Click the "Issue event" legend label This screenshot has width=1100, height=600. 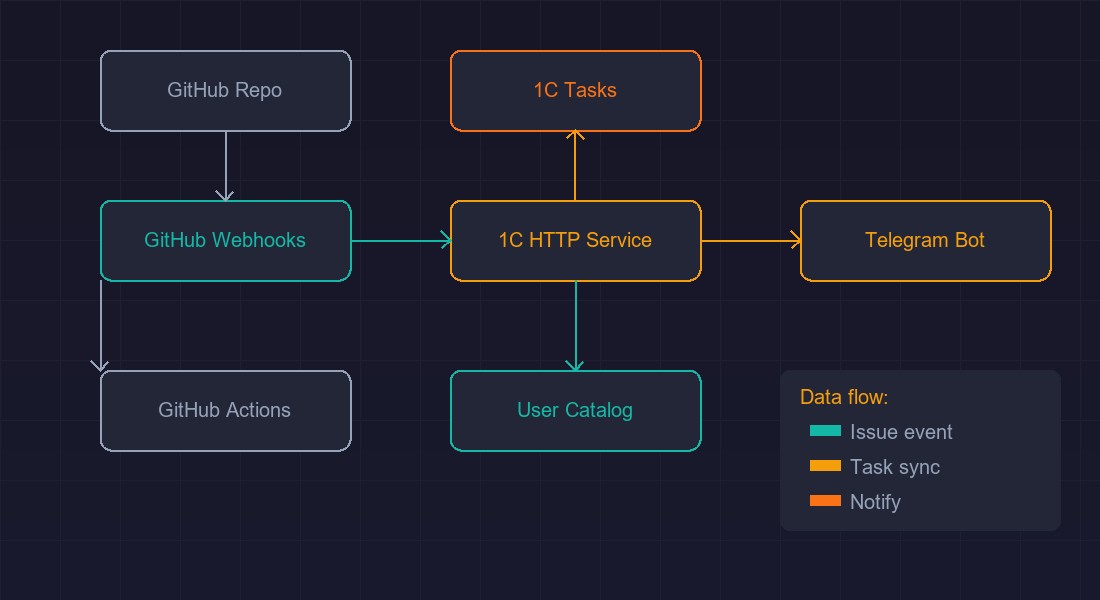pos(901,432)
